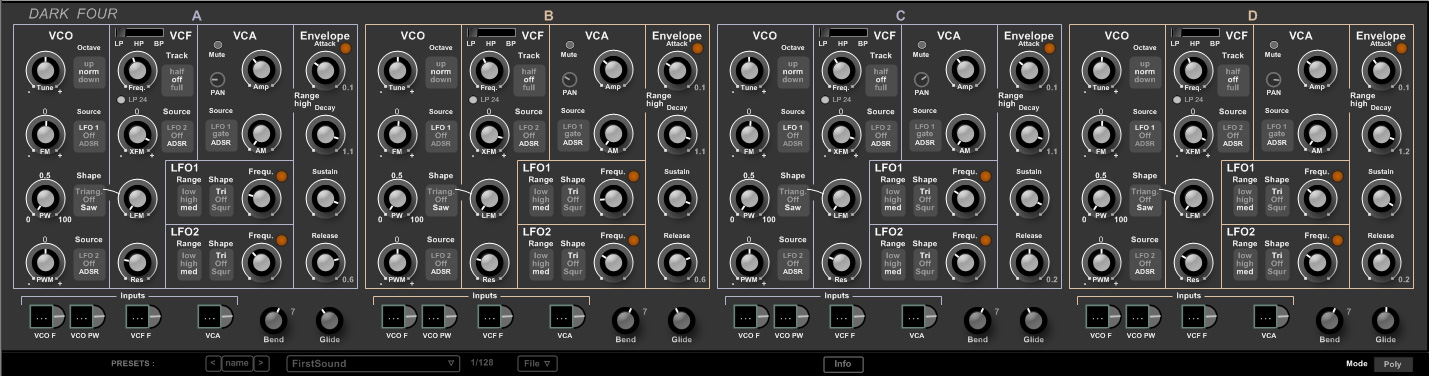
Task: Enable the LP 24 LED in section A VCF
Action: (x=121, y=99)
